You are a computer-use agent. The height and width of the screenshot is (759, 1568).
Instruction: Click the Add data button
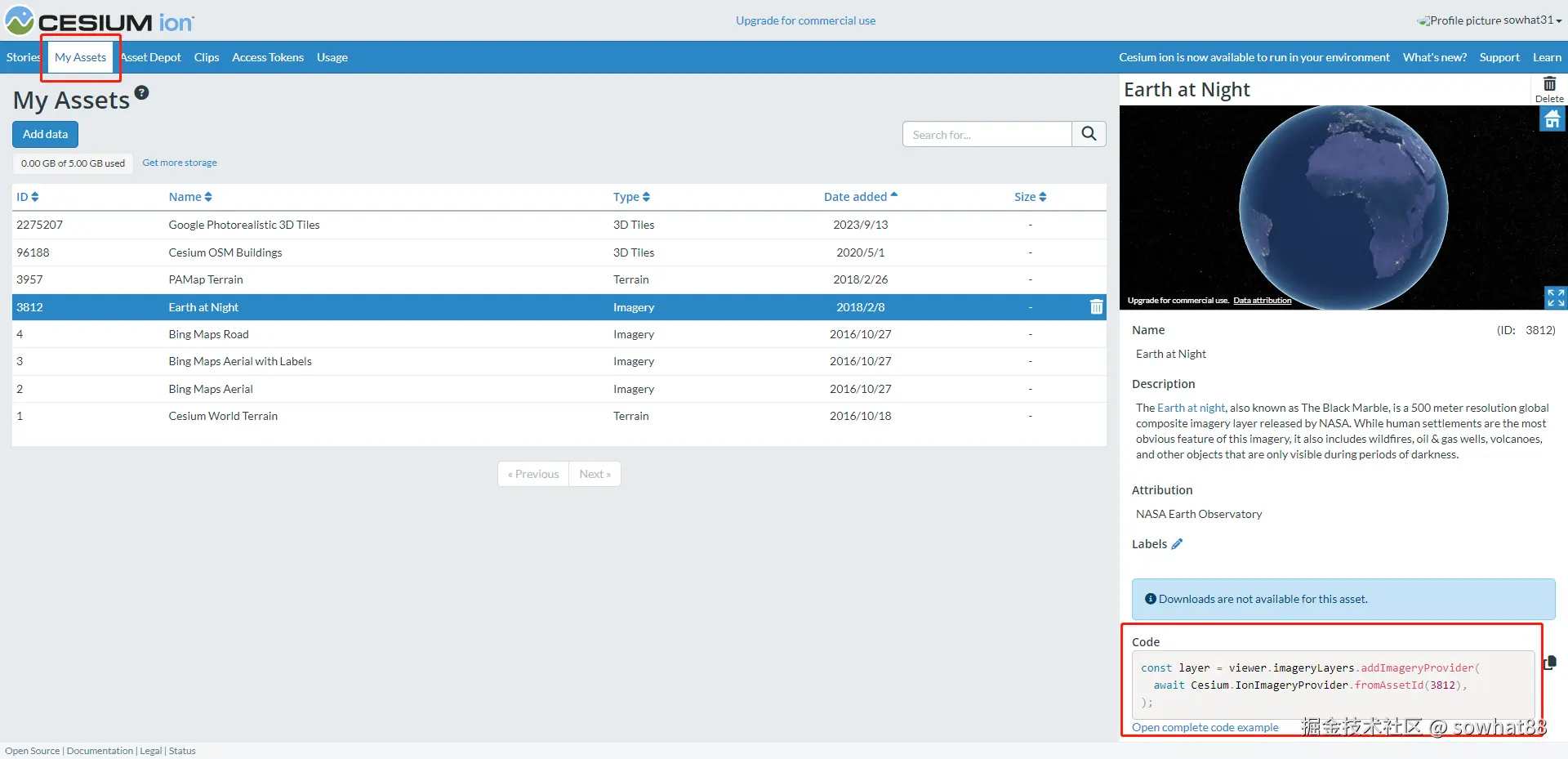[45, 134]
